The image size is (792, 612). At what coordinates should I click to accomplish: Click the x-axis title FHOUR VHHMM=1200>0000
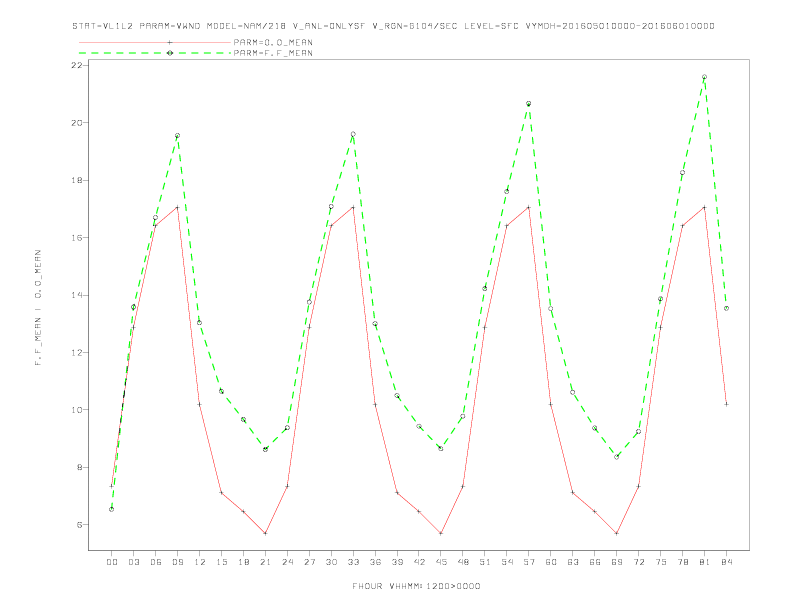pos(416,586)
